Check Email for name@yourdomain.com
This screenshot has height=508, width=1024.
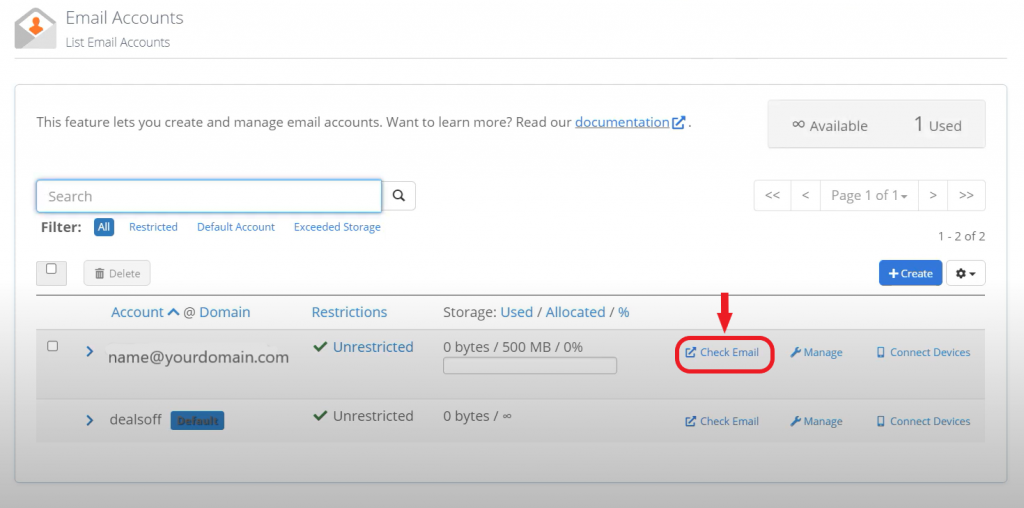click(722, 353)
